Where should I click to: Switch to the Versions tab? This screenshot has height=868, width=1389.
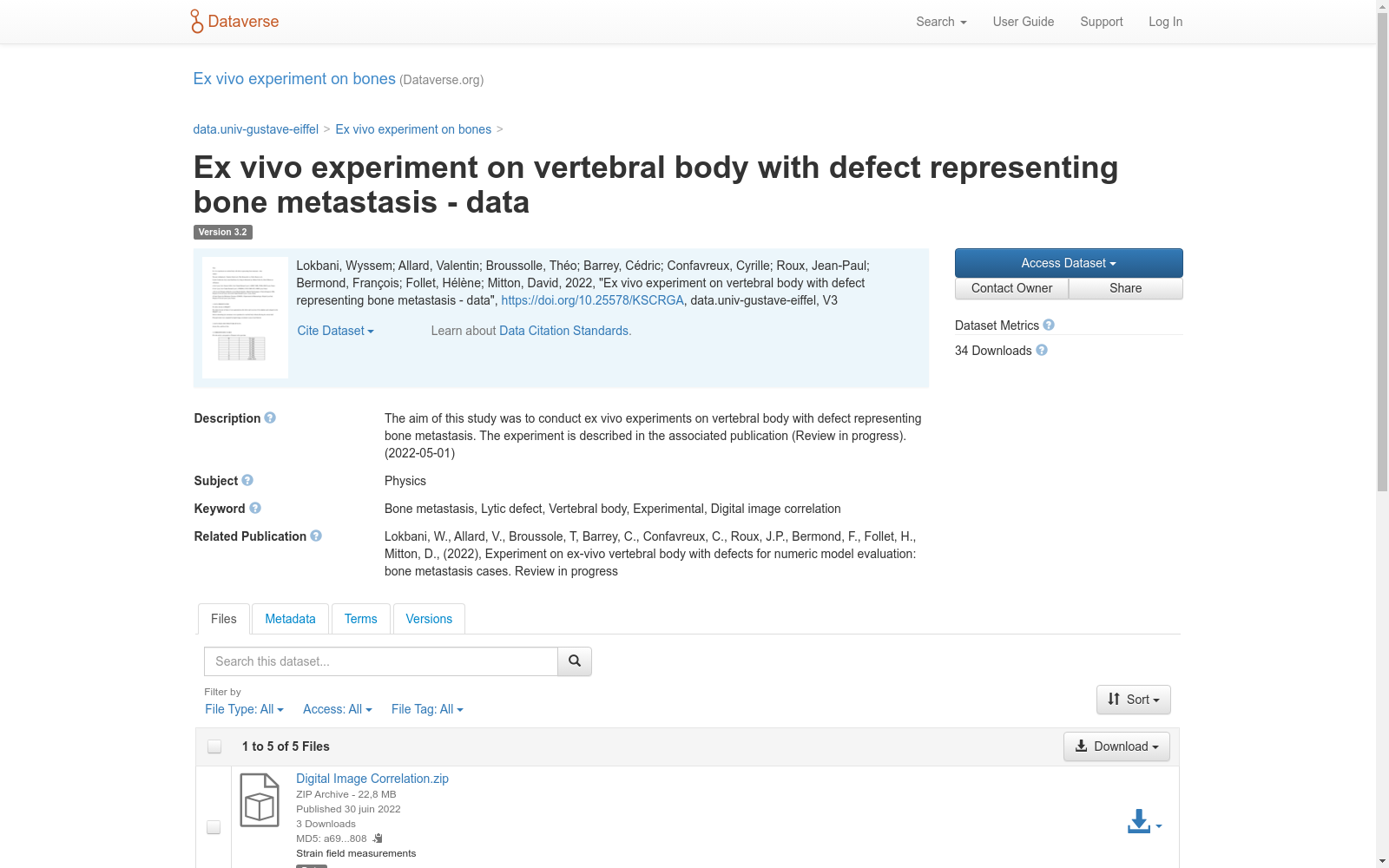tap(429, 619)
